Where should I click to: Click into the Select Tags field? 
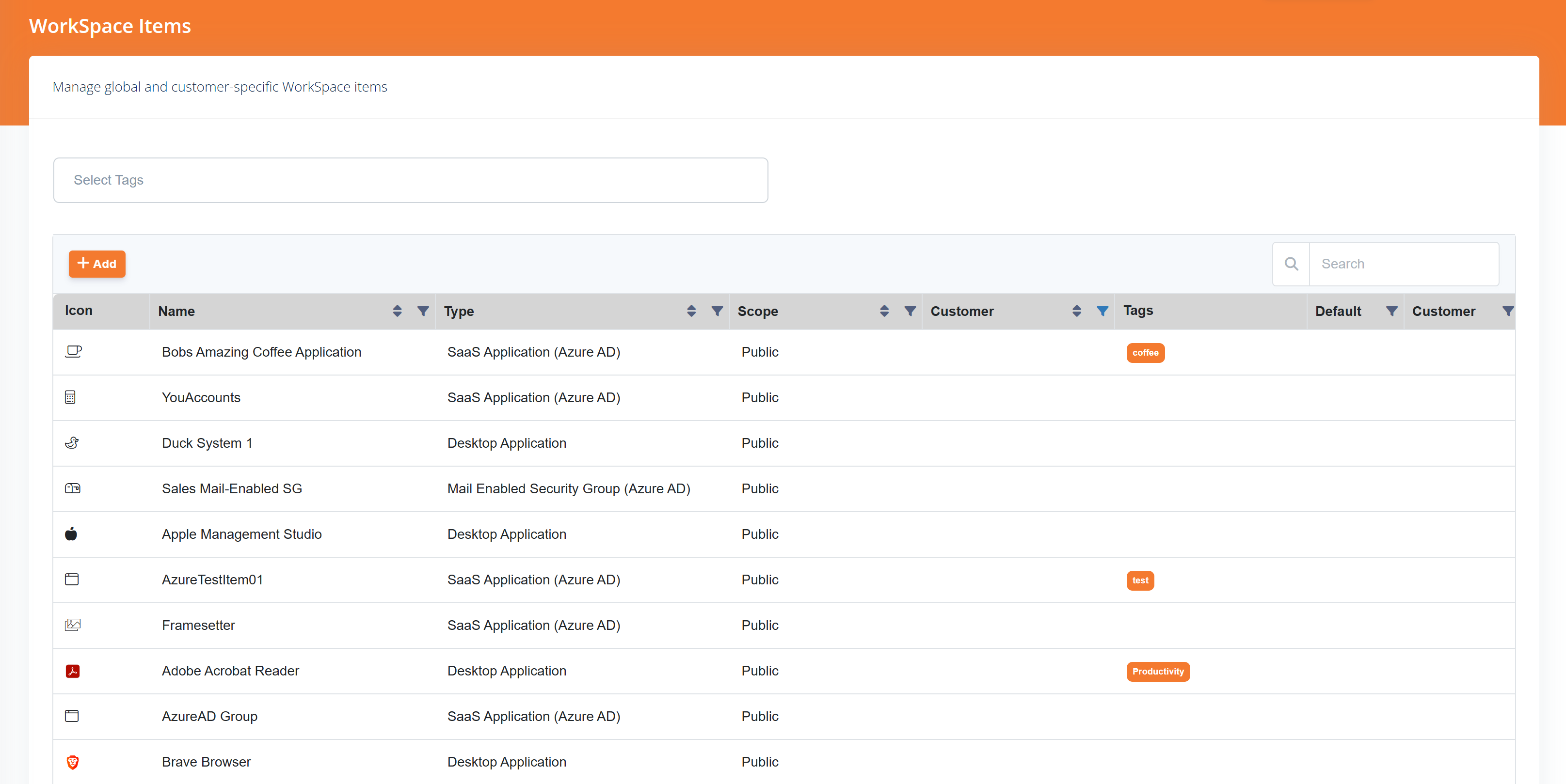point(410,180)
